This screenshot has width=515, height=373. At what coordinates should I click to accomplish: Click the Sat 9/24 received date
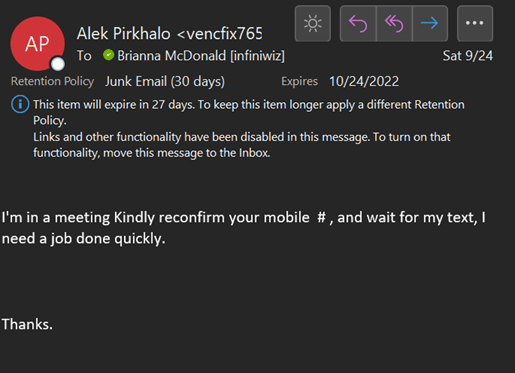[468, 56]
